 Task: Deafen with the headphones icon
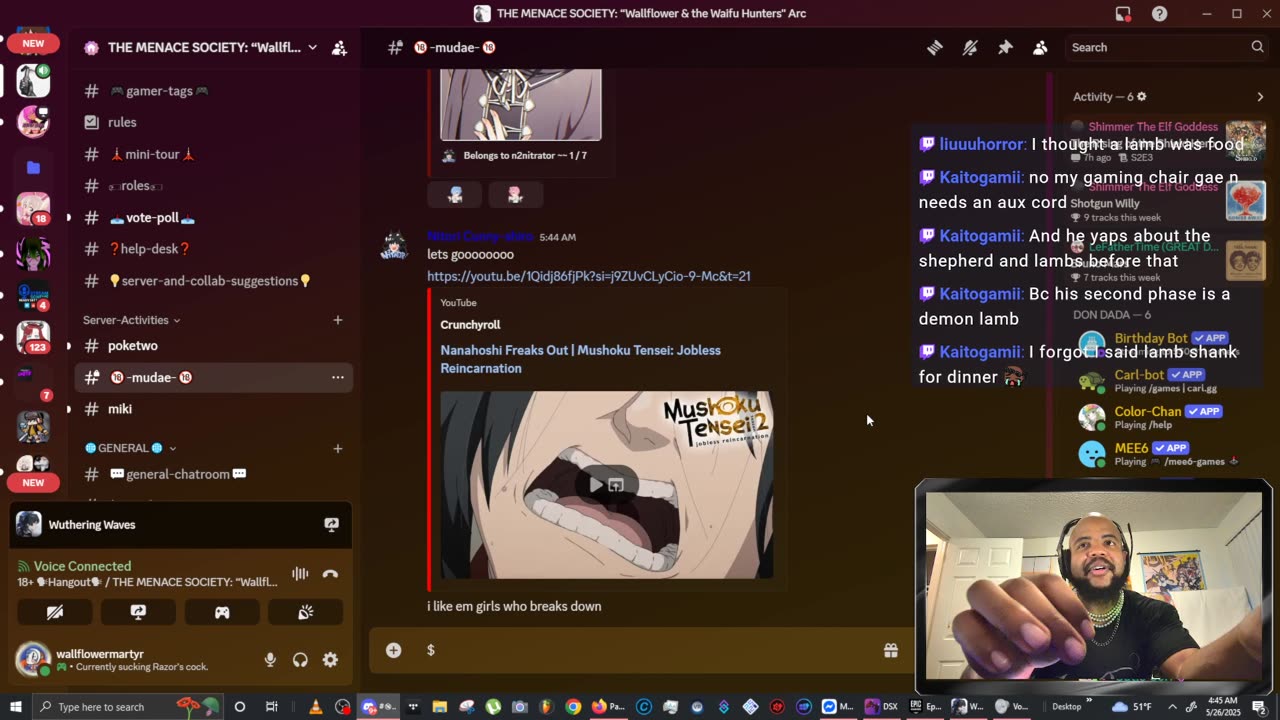(x=300, y=660)
